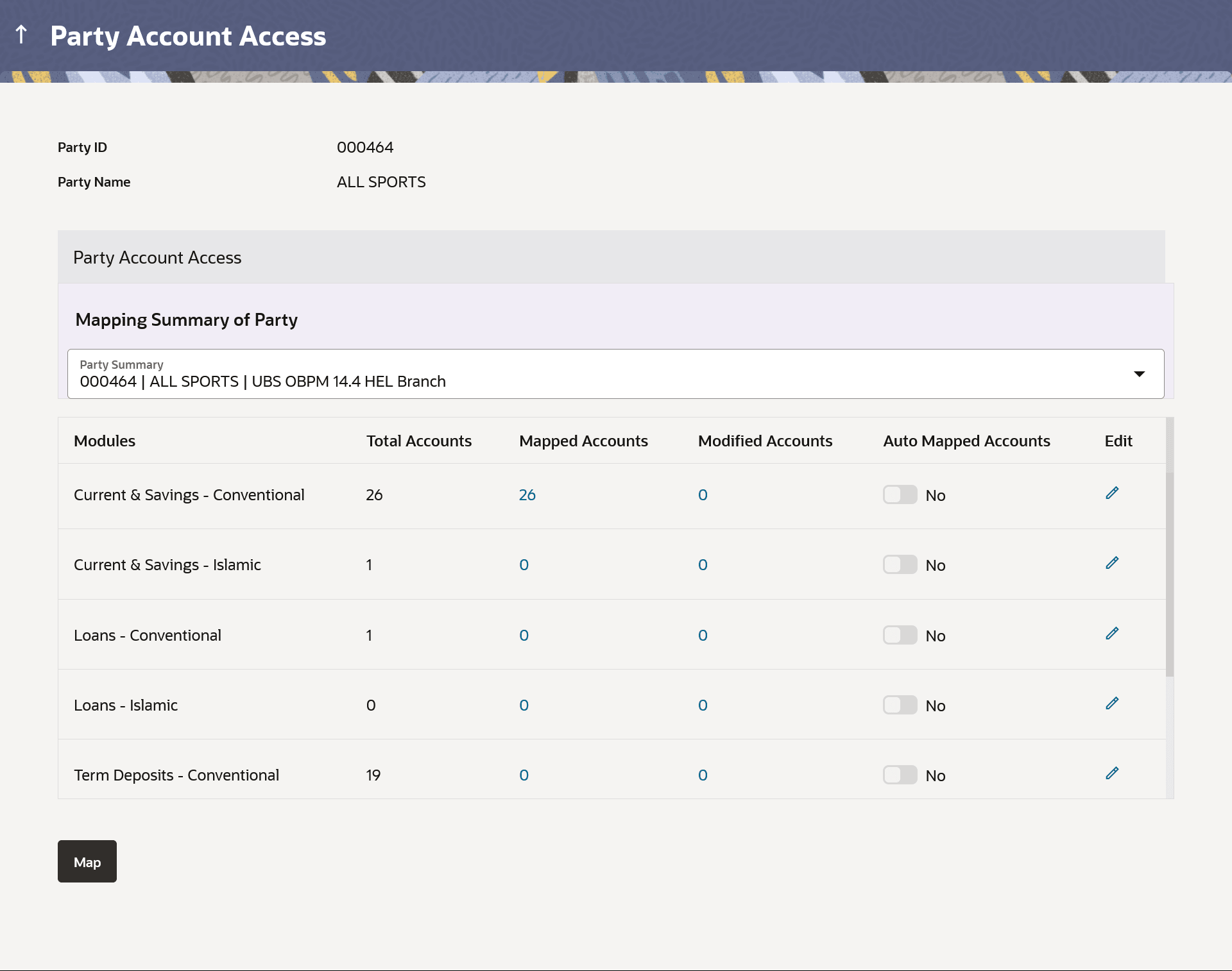Image resolution: width=1232 pixels, height=971 pixels.
Task: Click the back arrow in header
Action: [x=21, y=35]
